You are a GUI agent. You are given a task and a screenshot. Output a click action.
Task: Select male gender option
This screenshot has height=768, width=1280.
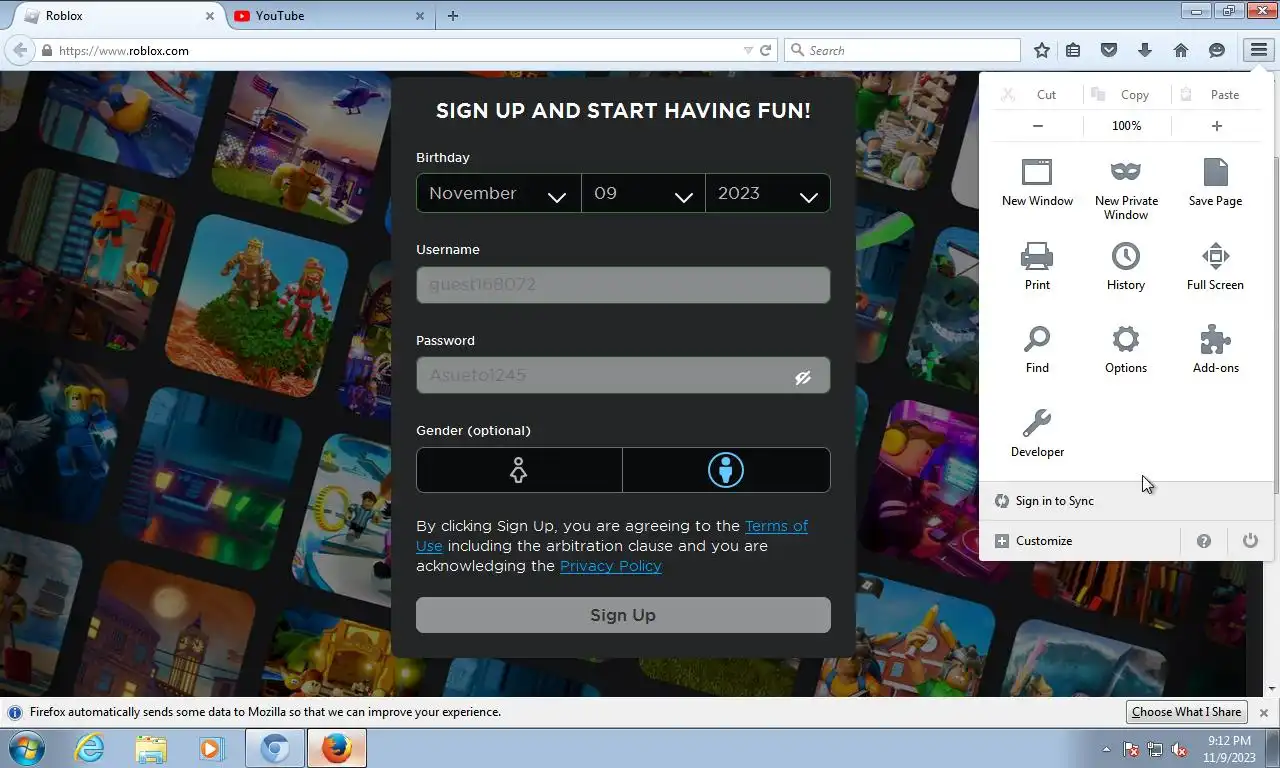point(726,470)
